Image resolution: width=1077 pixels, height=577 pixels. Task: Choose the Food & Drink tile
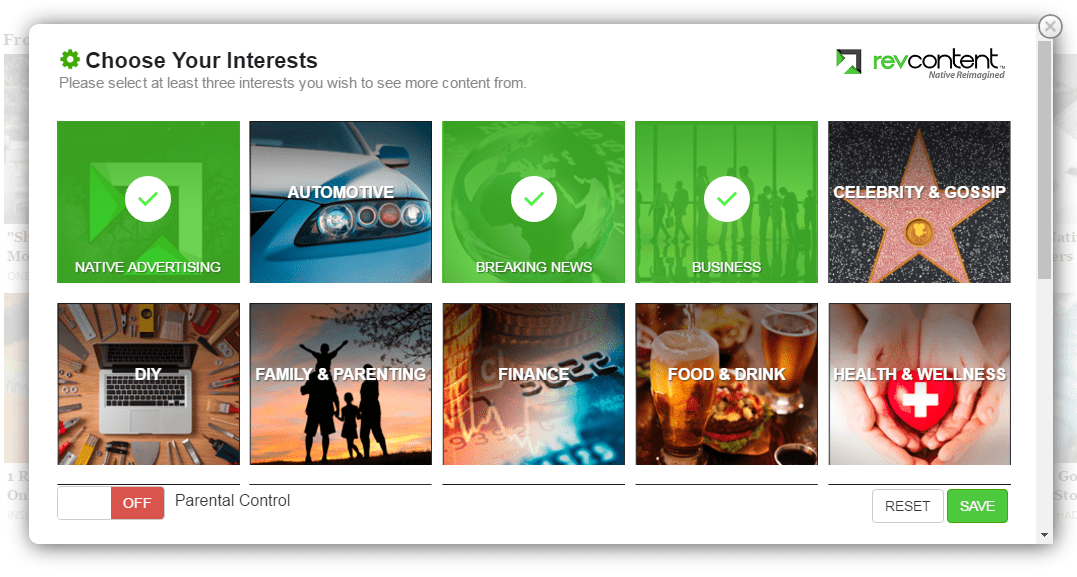727,384
